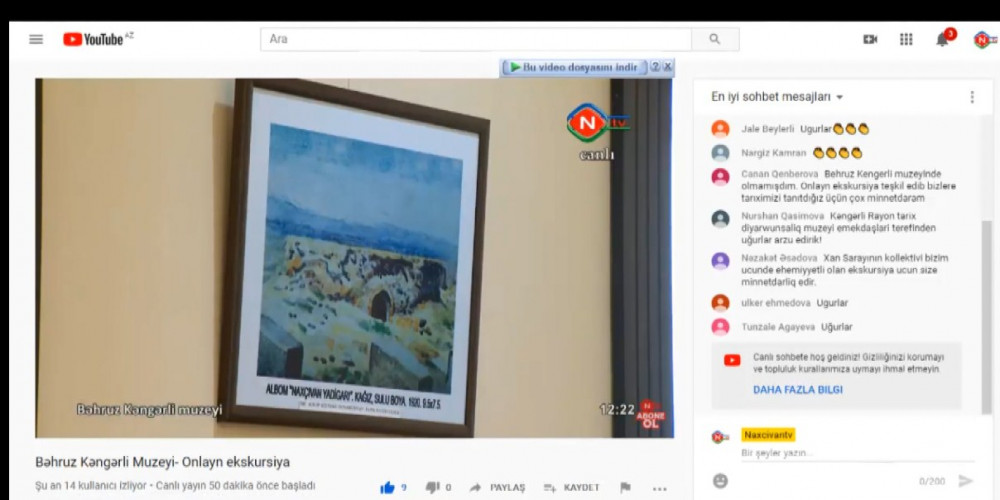Open the YouTube apps grid
This screenshot has width=1000, height=500.
pyautogui.click(x=906, y=40)
